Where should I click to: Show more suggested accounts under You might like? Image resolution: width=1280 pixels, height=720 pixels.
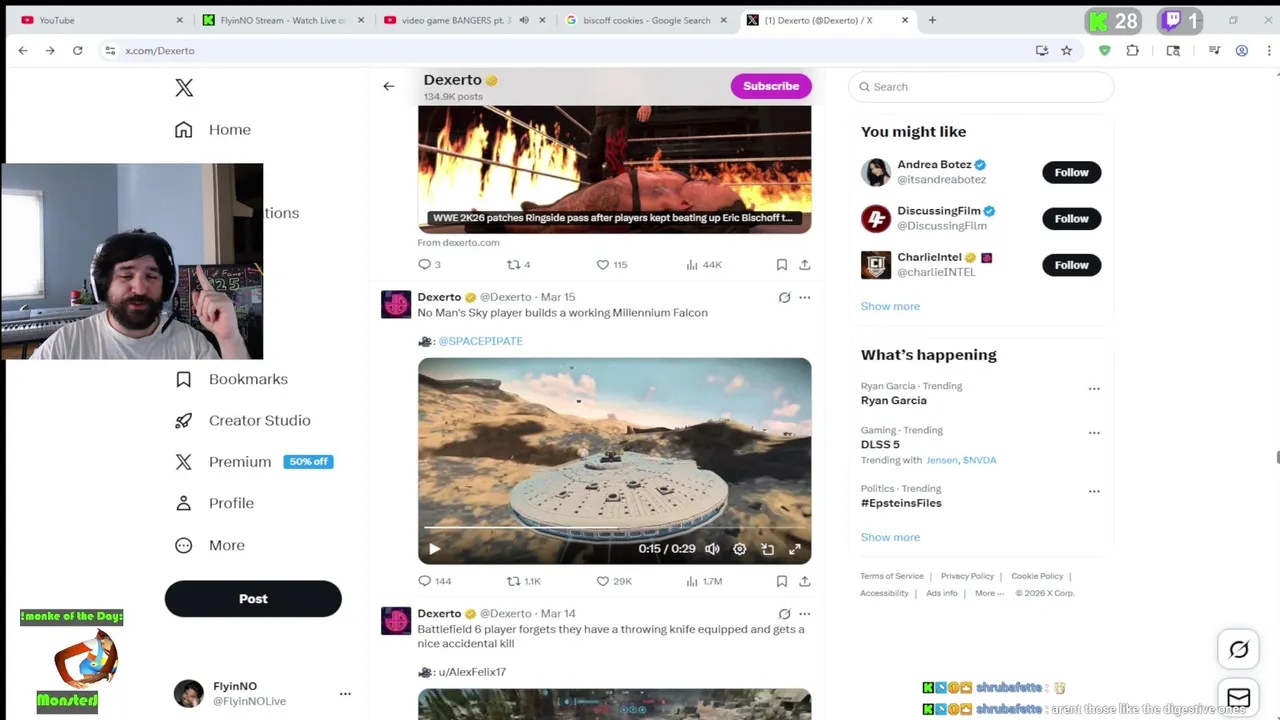(x=890, y=306)
